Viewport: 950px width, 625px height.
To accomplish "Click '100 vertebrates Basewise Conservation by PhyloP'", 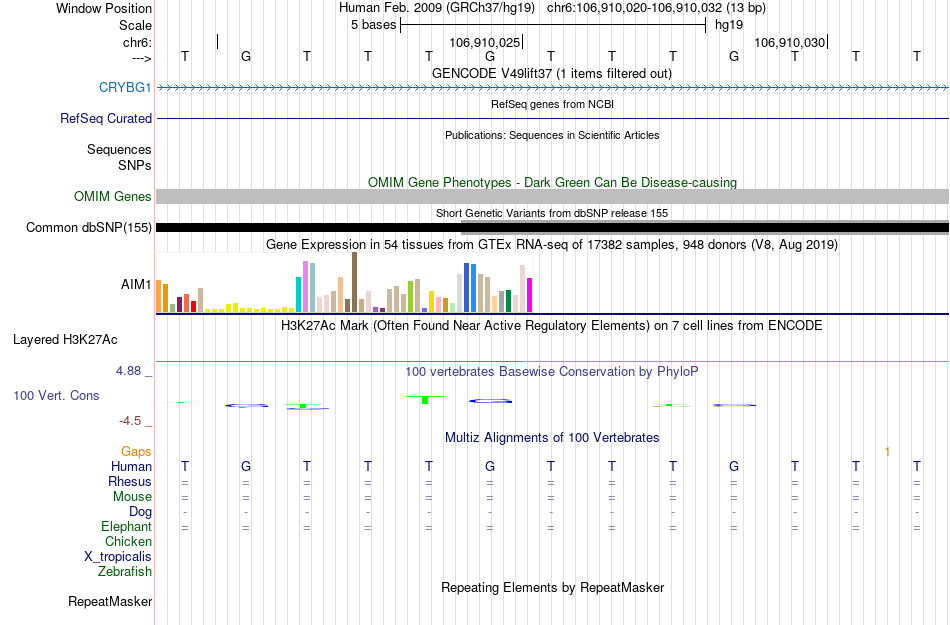I will pyautogui.click(x=552, y=371).
